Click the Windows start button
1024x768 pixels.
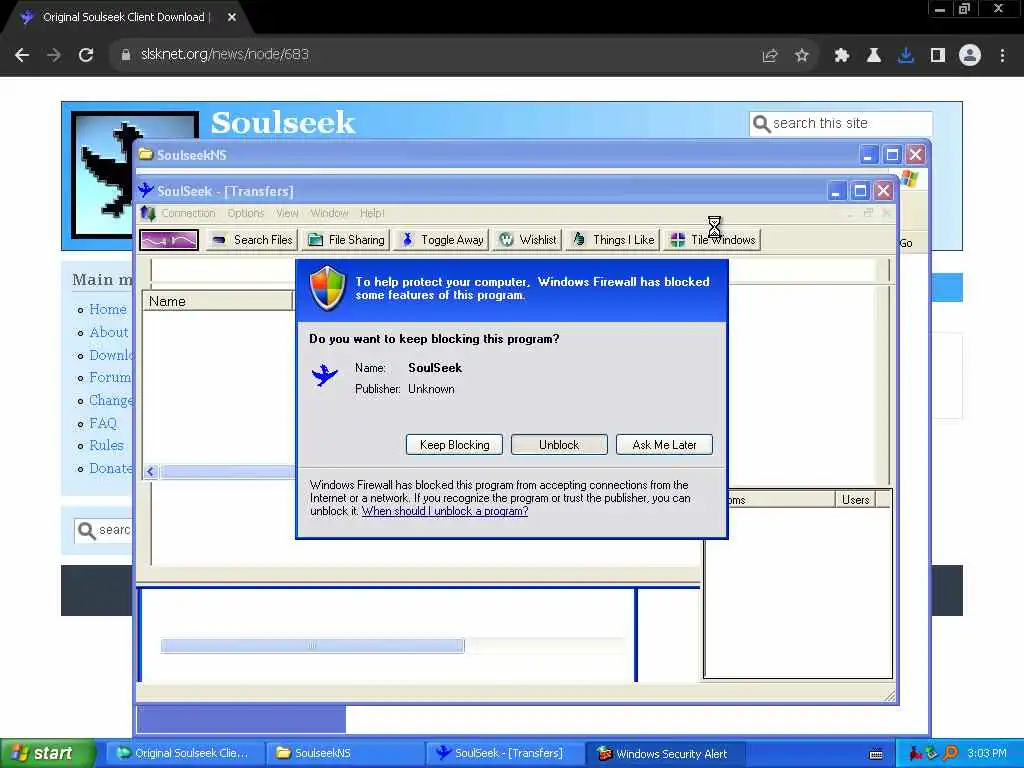[47, 753]
